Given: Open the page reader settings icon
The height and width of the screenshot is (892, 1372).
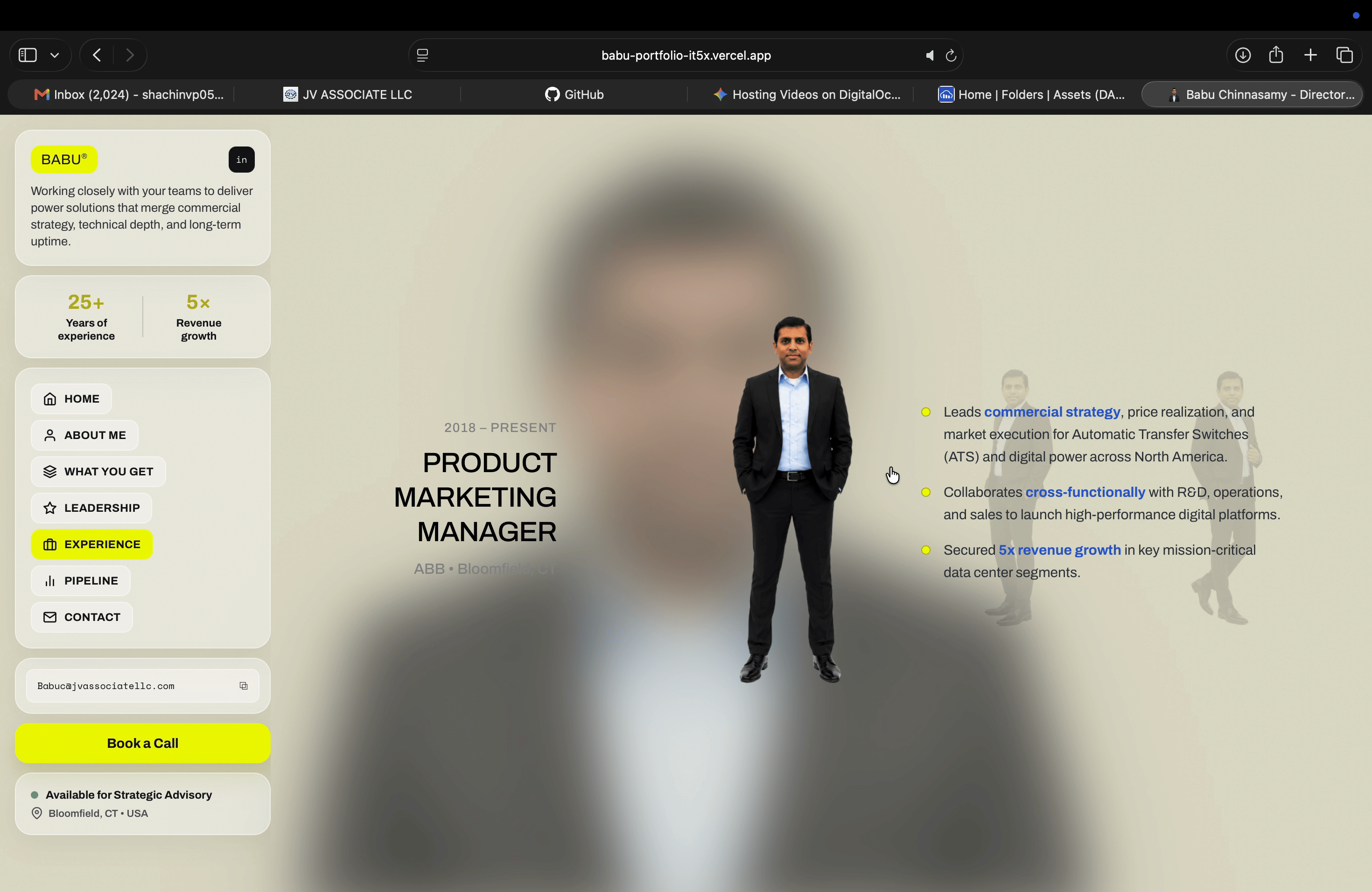Looking at the screenshot, I should pyautogui.click(x=422, y=56).
